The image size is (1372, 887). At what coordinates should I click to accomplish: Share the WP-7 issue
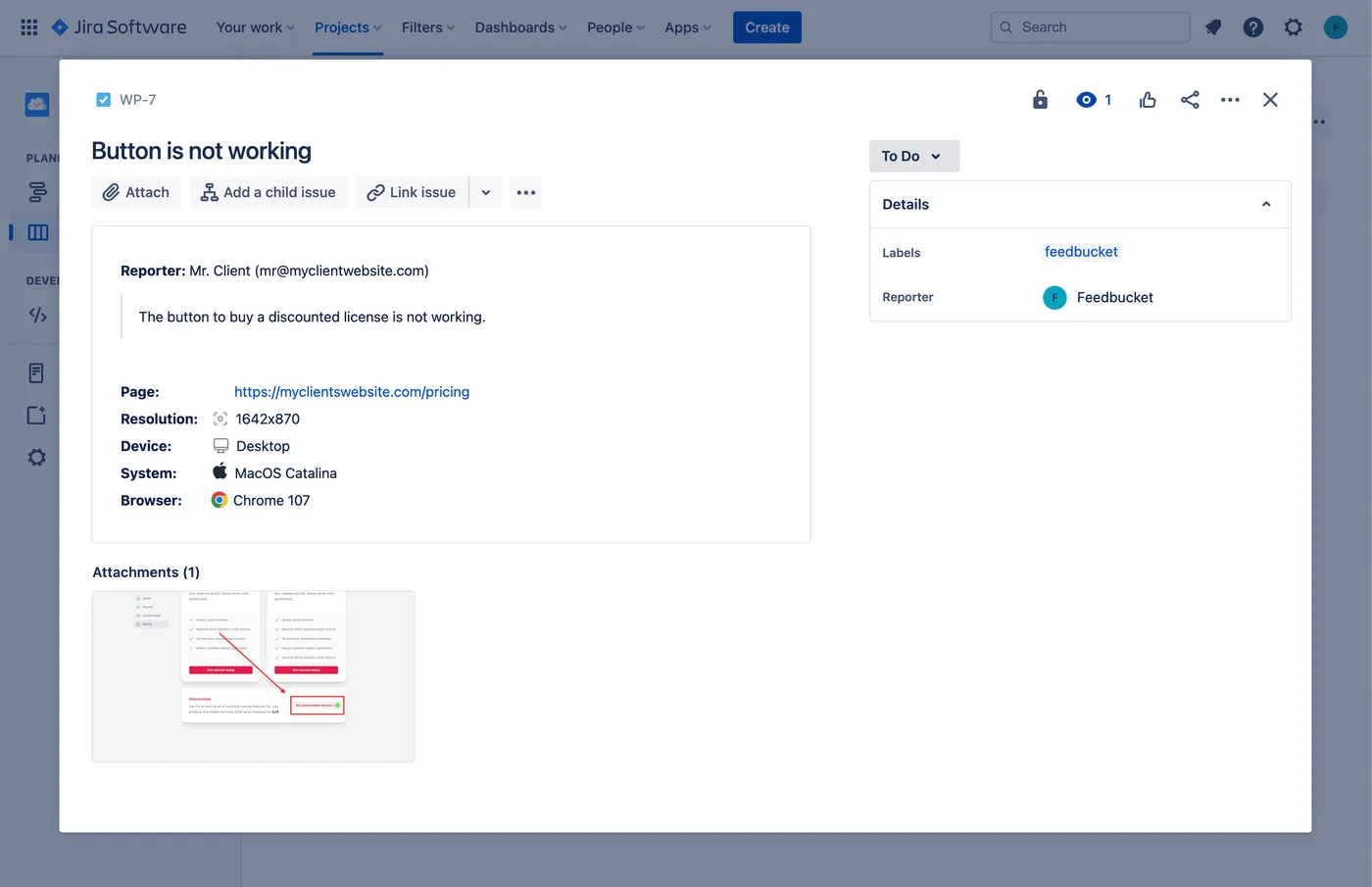coord(1190,99)
